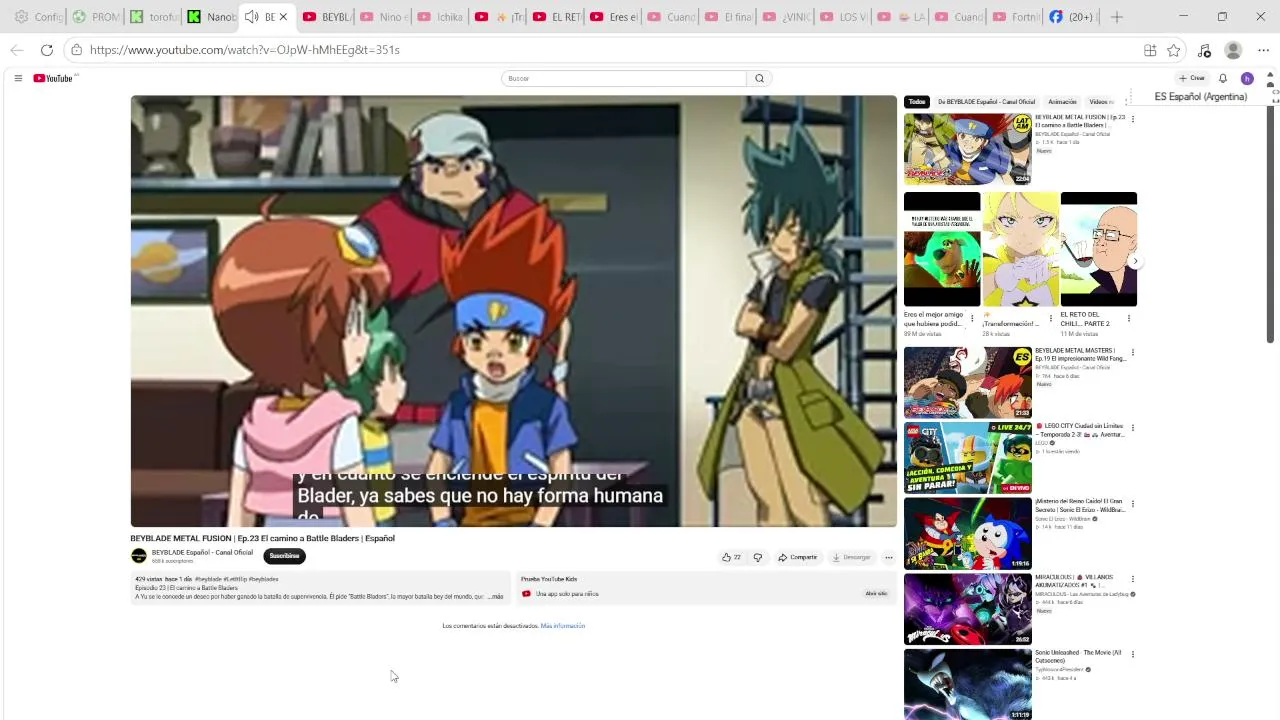Viewport: 1280px width, 720px height.
Task: Open the 'Eres el mejor amigo' short thumbnail
Action: coord(942,249)
